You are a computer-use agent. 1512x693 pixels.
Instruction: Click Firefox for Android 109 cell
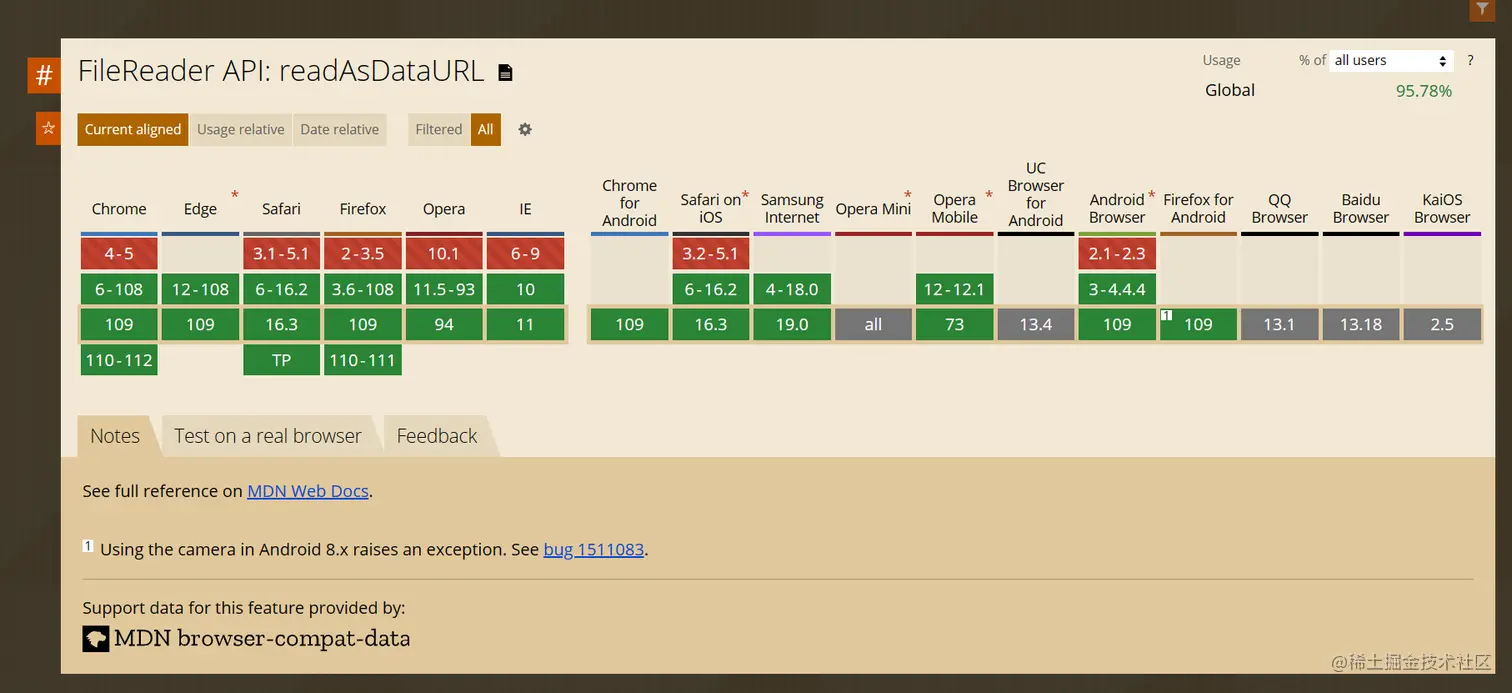(x=1198, y=324)
